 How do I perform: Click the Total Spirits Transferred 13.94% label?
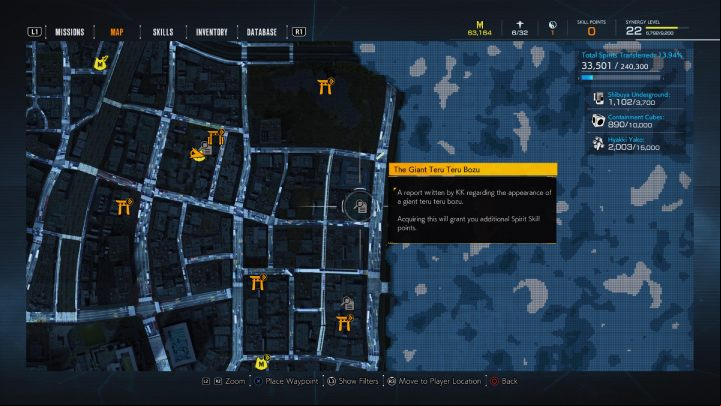point(632,55)
